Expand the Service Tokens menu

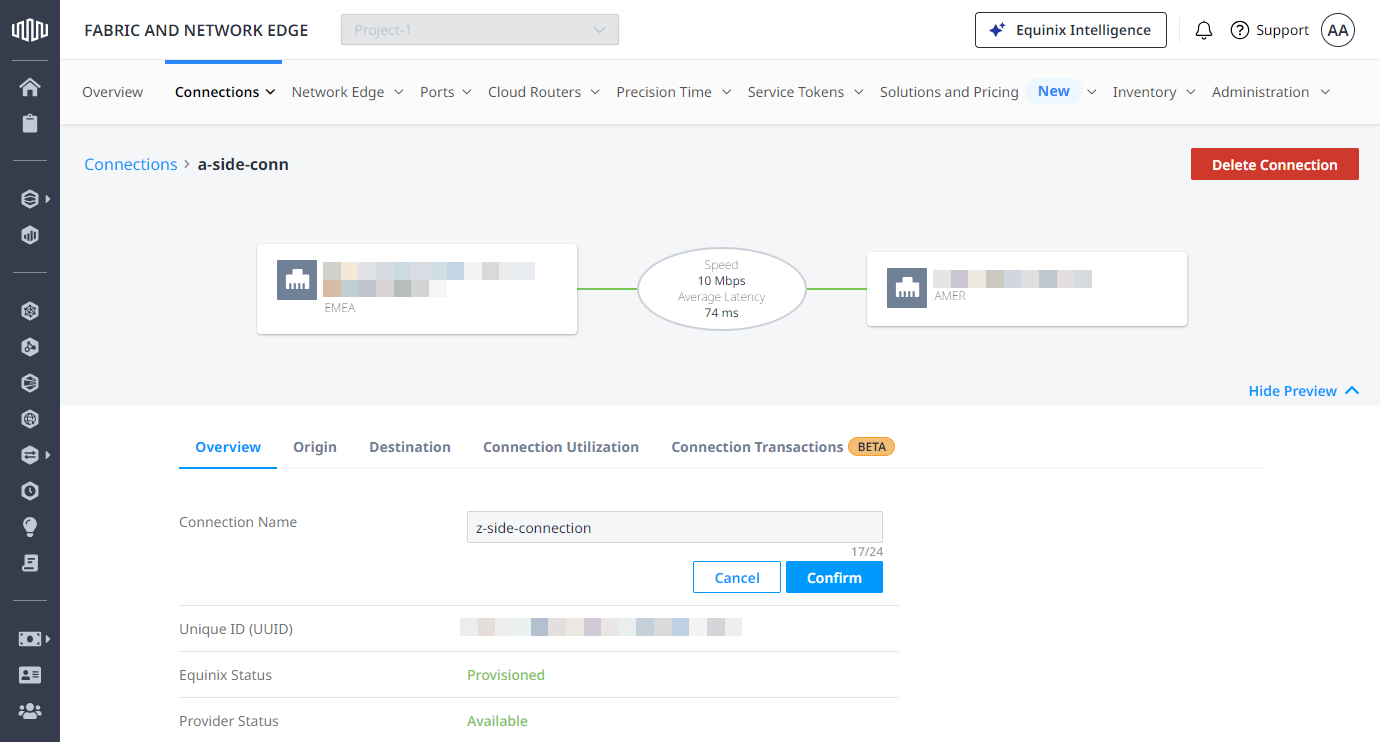click(806, 92)
